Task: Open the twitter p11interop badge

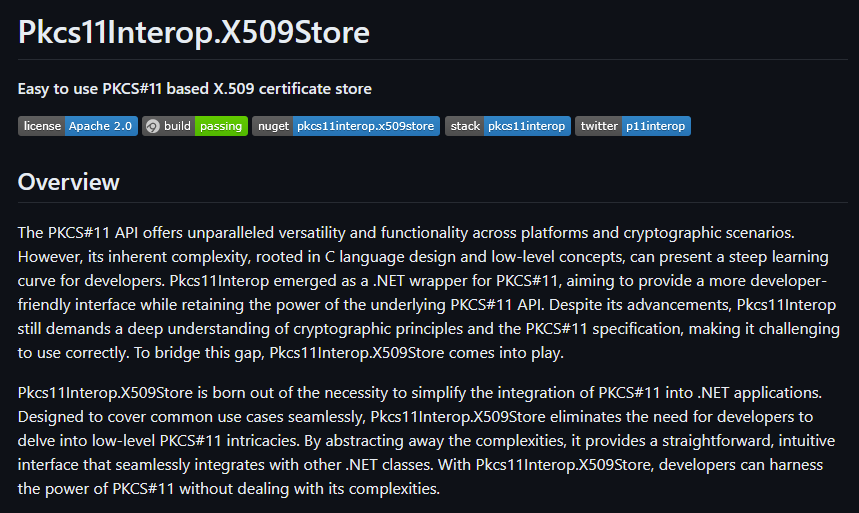Action: coord(633,126)
